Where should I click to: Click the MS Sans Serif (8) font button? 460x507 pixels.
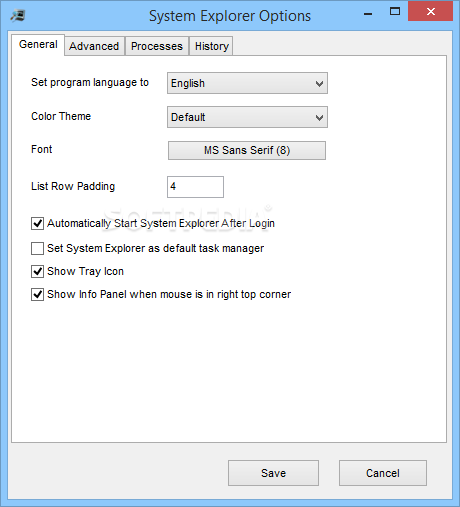[247, 150]
